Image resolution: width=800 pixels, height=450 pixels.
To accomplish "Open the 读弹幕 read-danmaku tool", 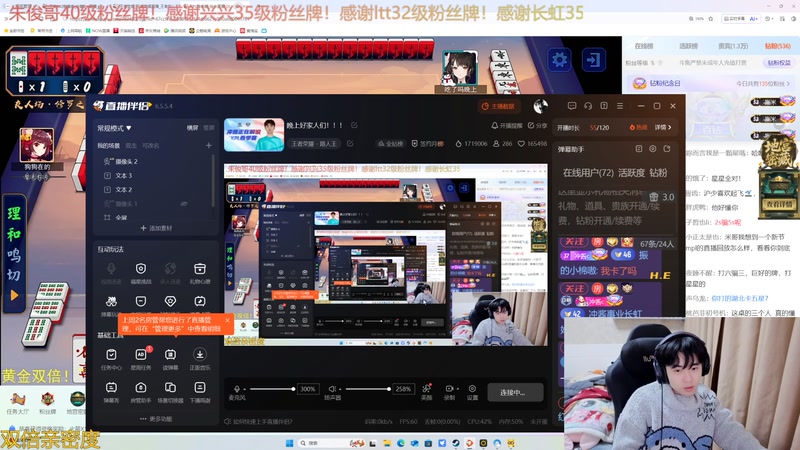I will point(170,359).
